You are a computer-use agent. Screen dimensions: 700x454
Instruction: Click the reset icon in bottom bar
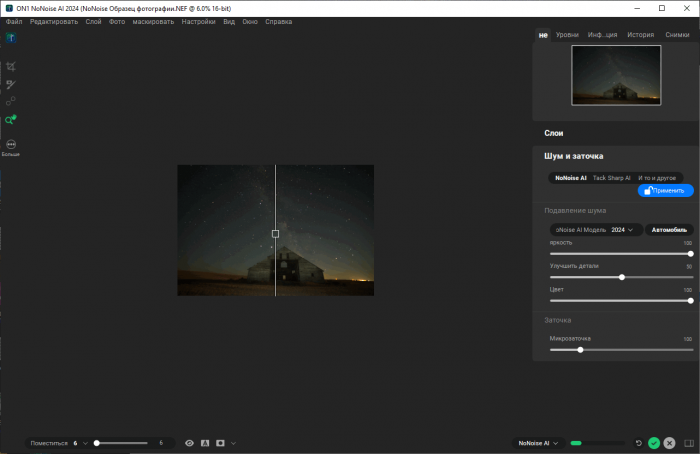(638, 443)
